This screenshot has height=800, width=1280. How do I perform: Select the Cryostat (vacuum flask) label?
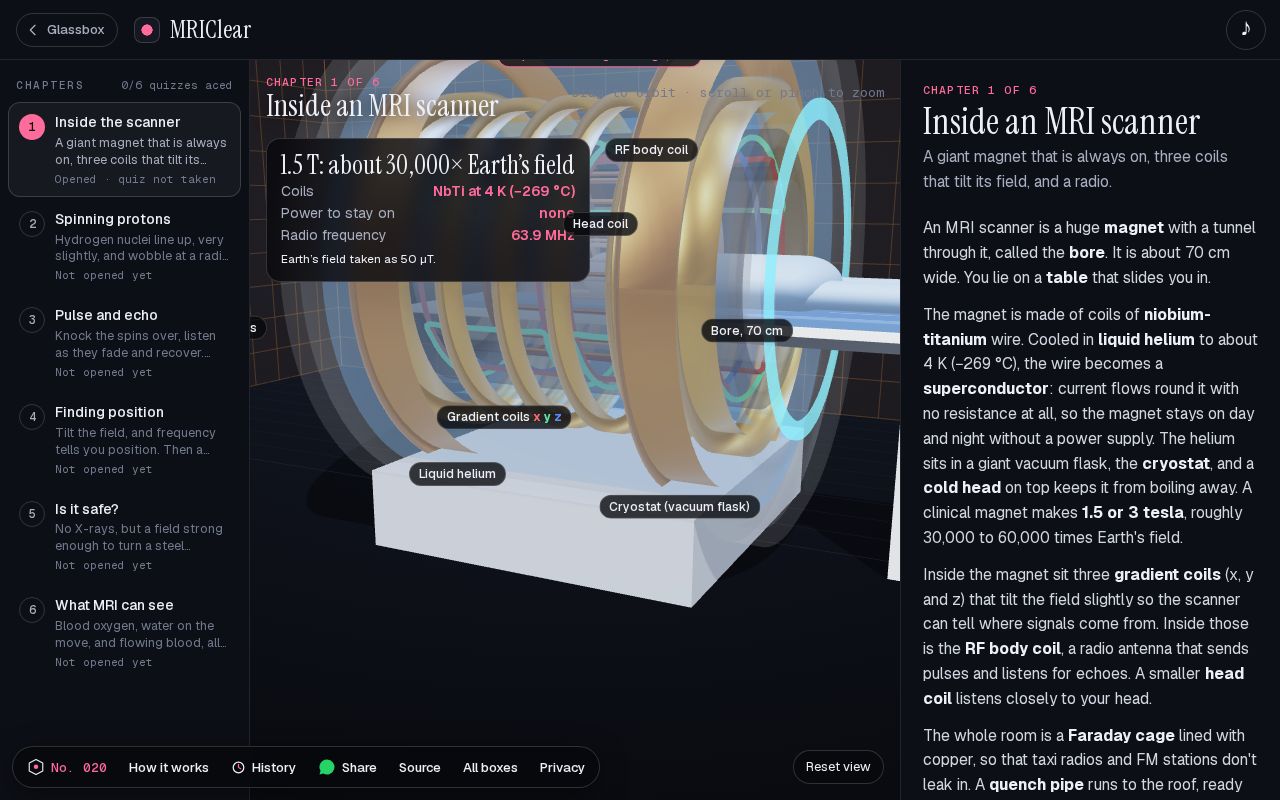coord(680,507)
